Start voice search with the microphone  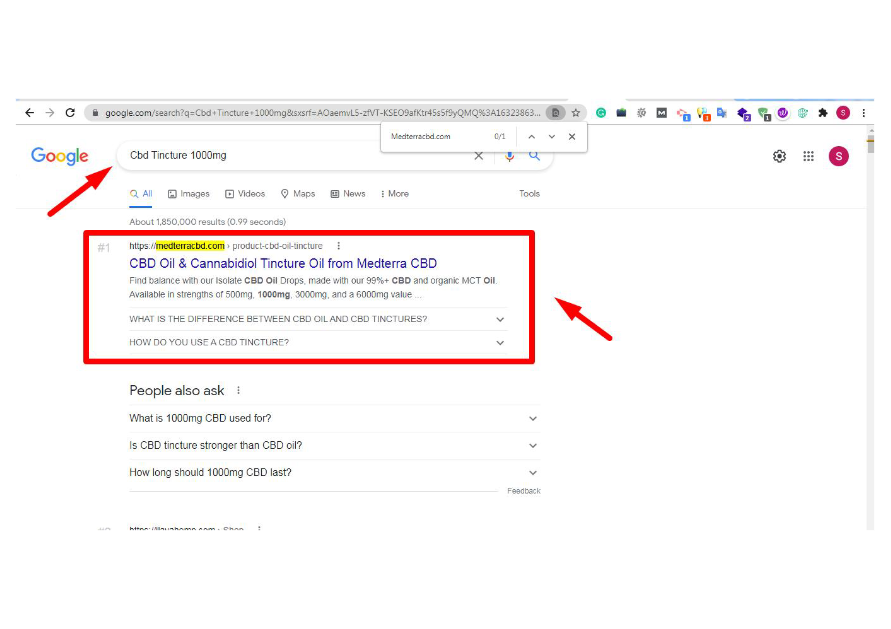tap(510, 156)
